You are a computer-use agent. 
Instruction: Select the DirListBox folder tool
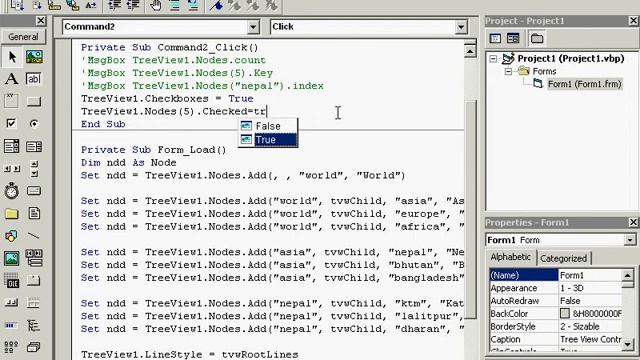[x=11, y=213]
